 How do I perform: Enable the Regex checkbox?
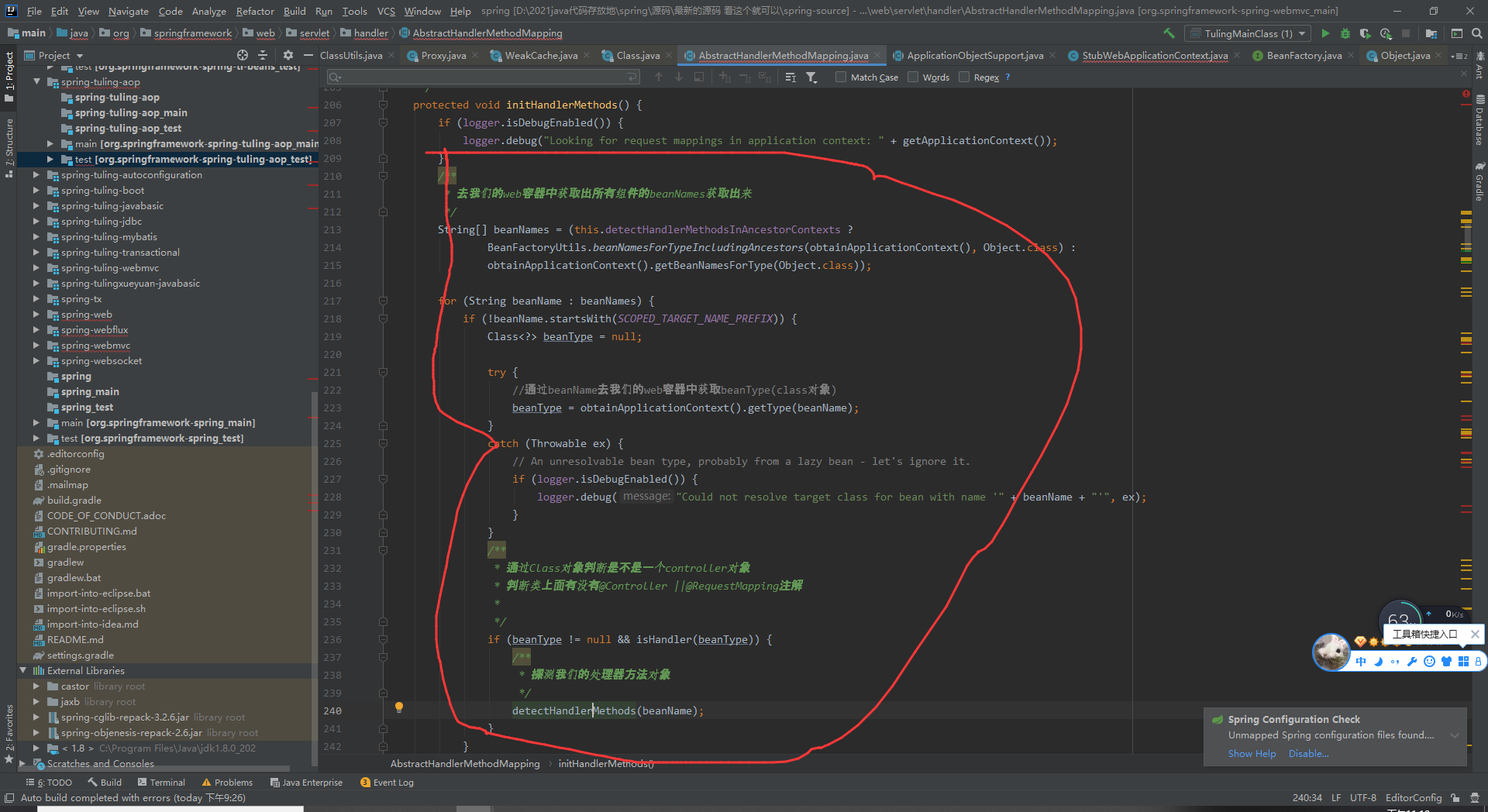click(964, 77)
